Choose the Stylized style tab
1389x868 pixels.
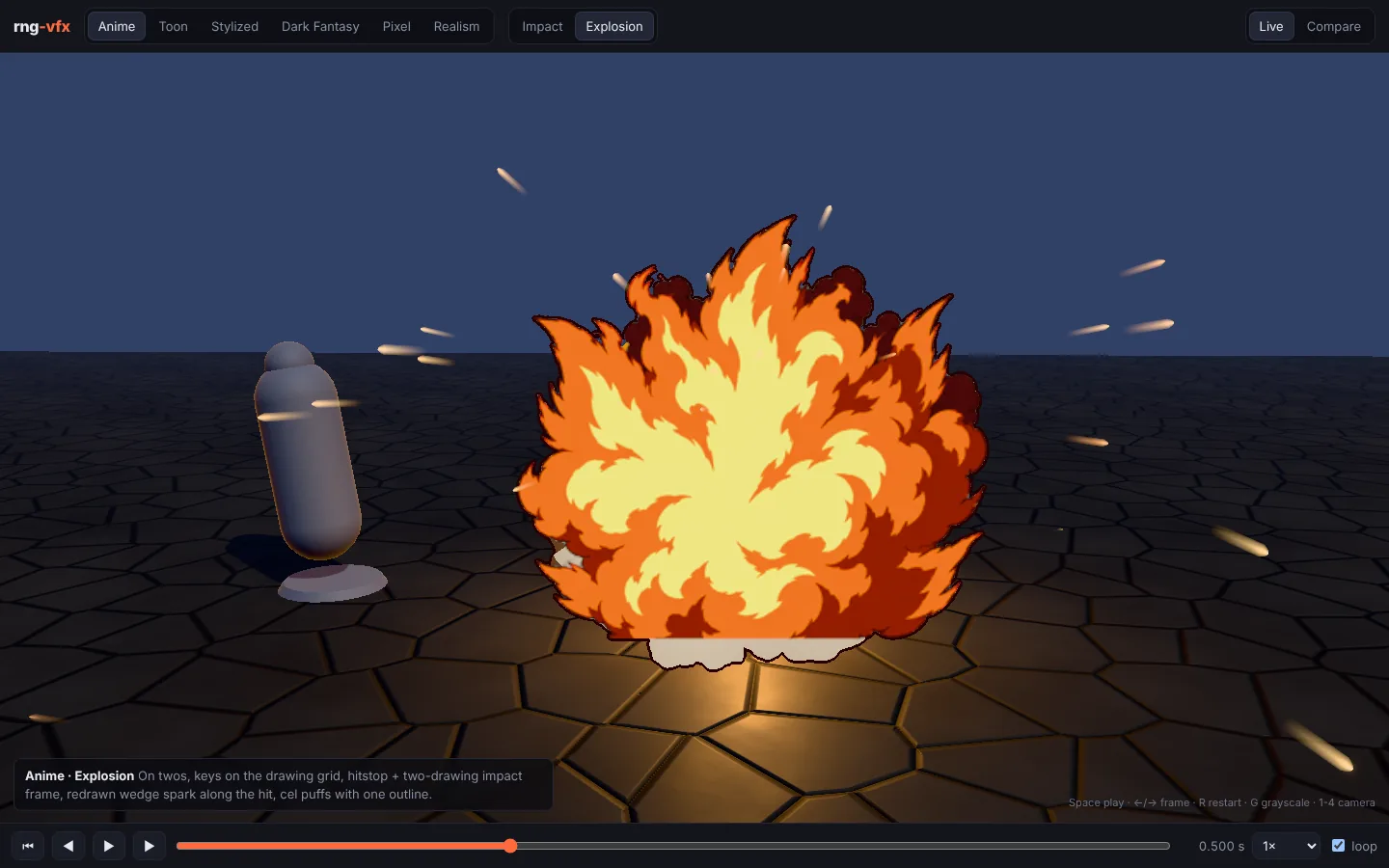(234, 26)
